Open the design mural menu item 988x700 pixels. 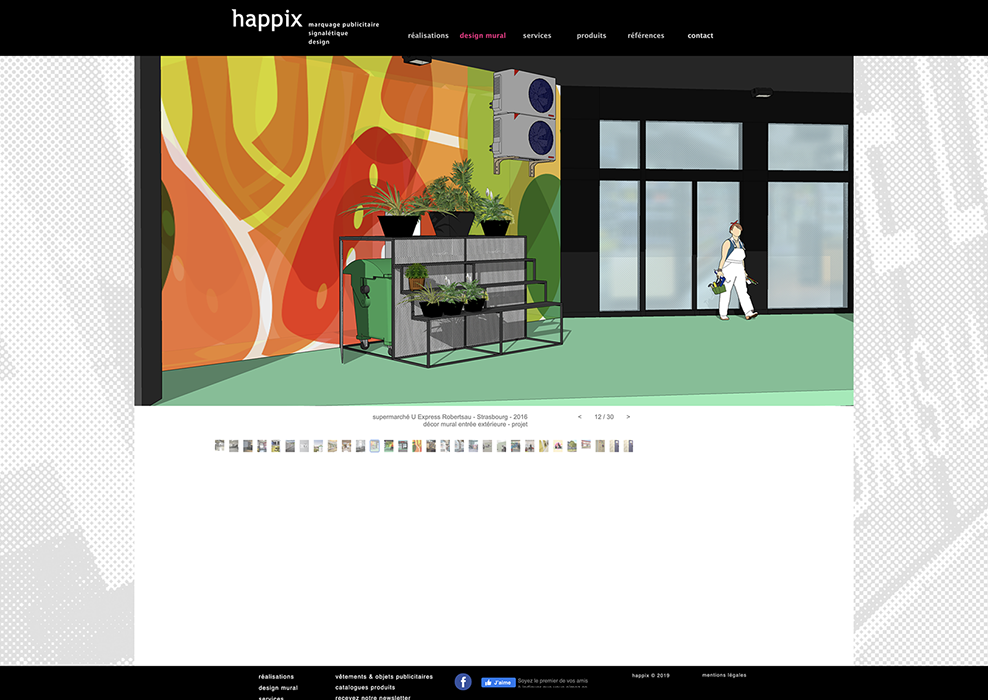482,36
